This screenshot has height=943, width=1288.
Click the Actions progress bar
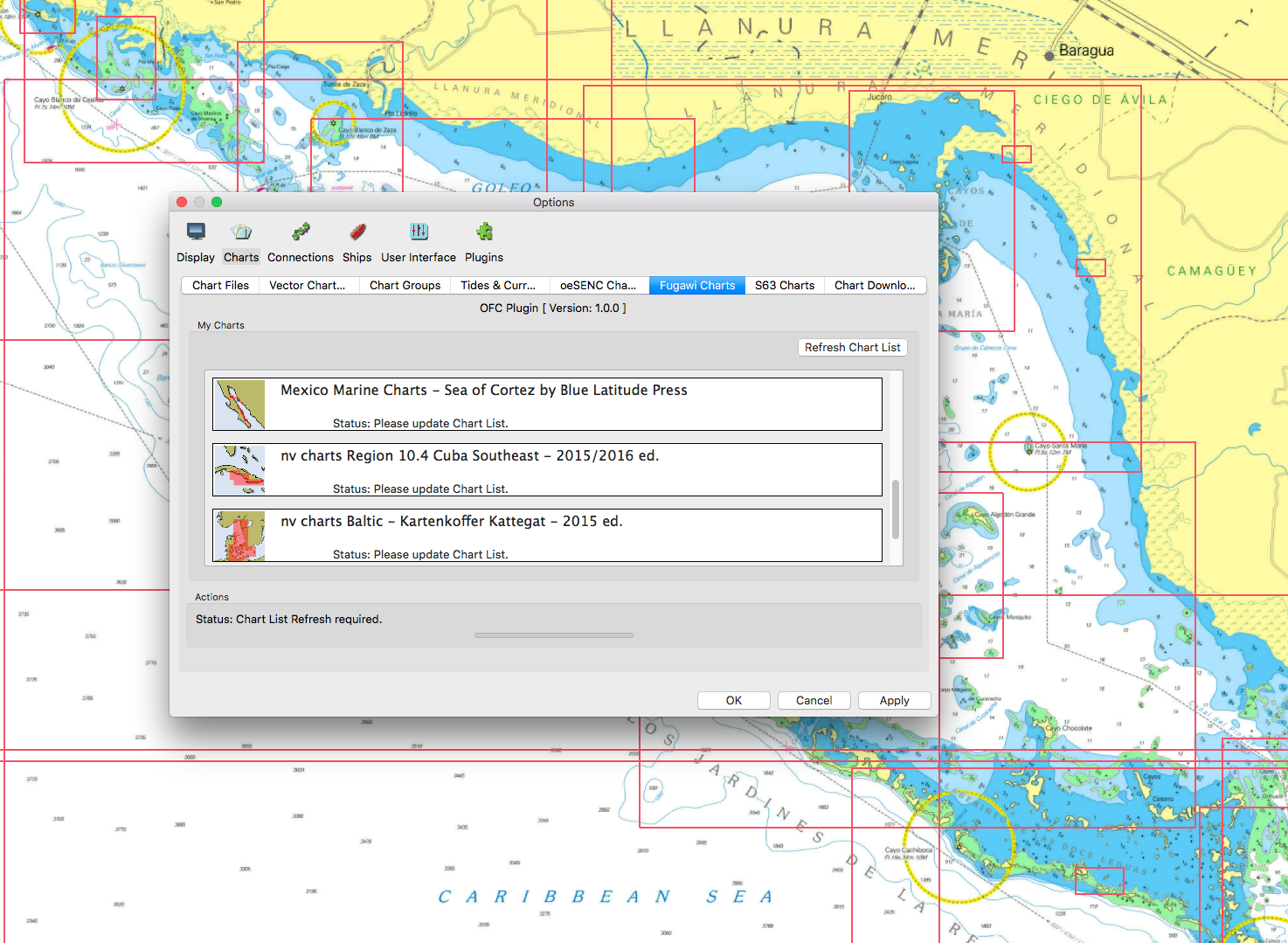pyautogui.click(x=554, y=635)
